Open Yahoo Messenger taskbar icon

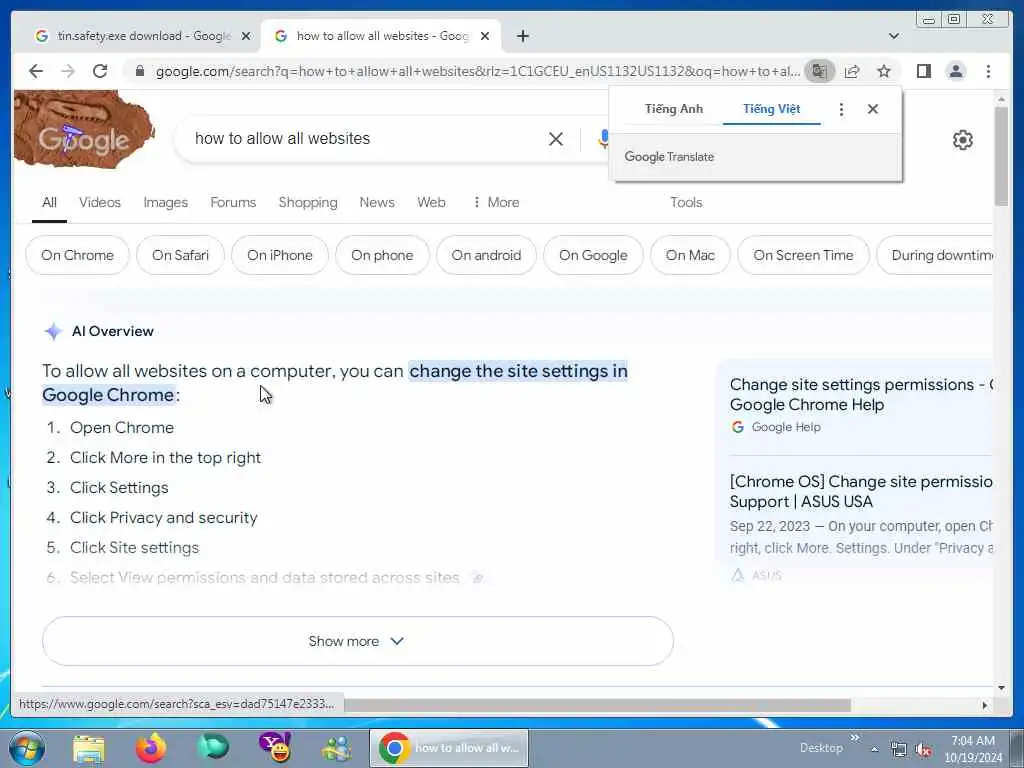click(x=275, y=748)
